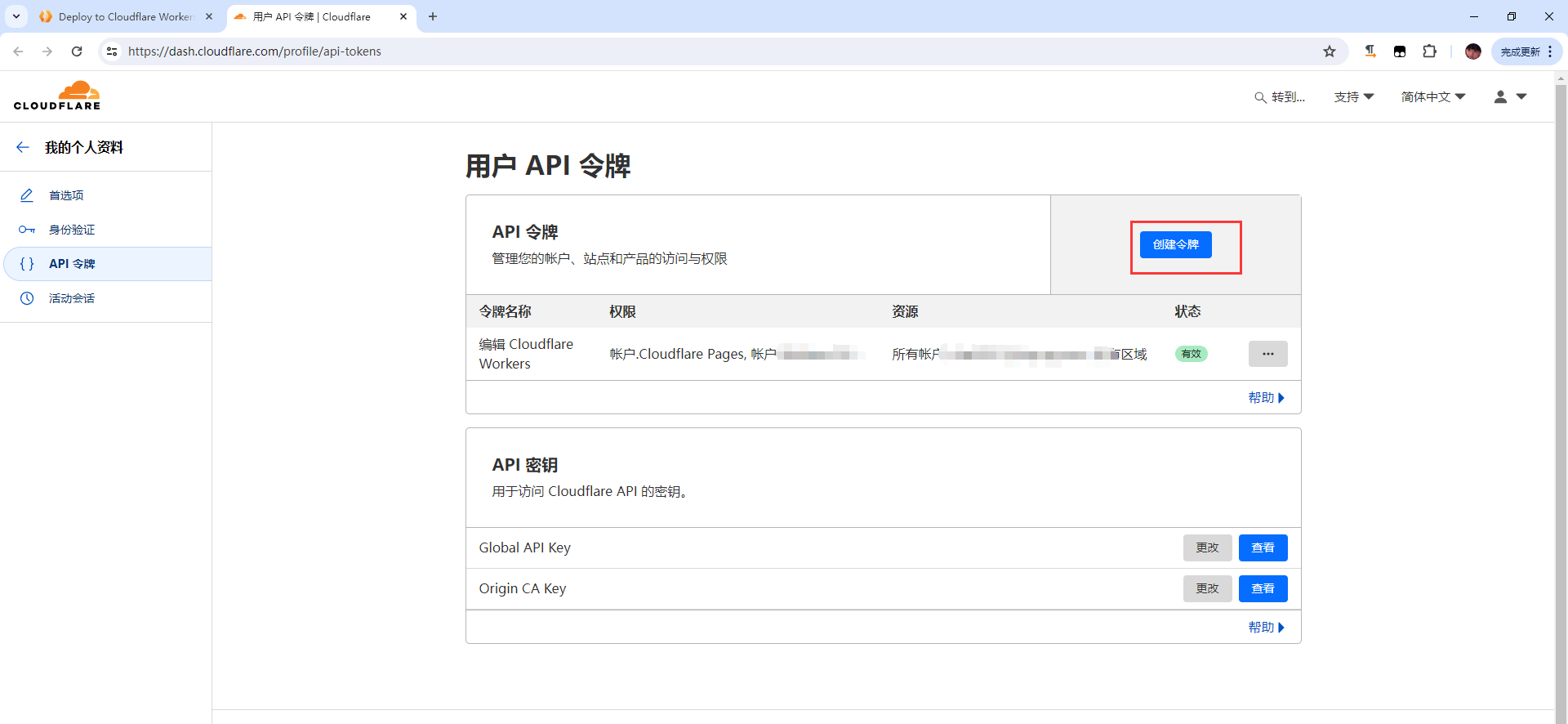Click the 有效 status badge
The width and height of the screenshot is (1568, 724).
click(x=1192, y=354)
